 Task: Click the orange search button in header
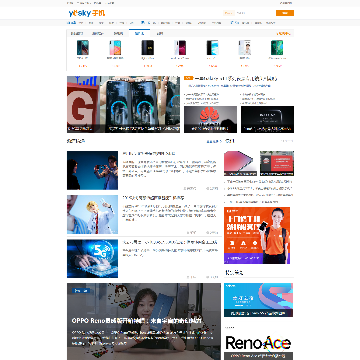pos(285,13)
